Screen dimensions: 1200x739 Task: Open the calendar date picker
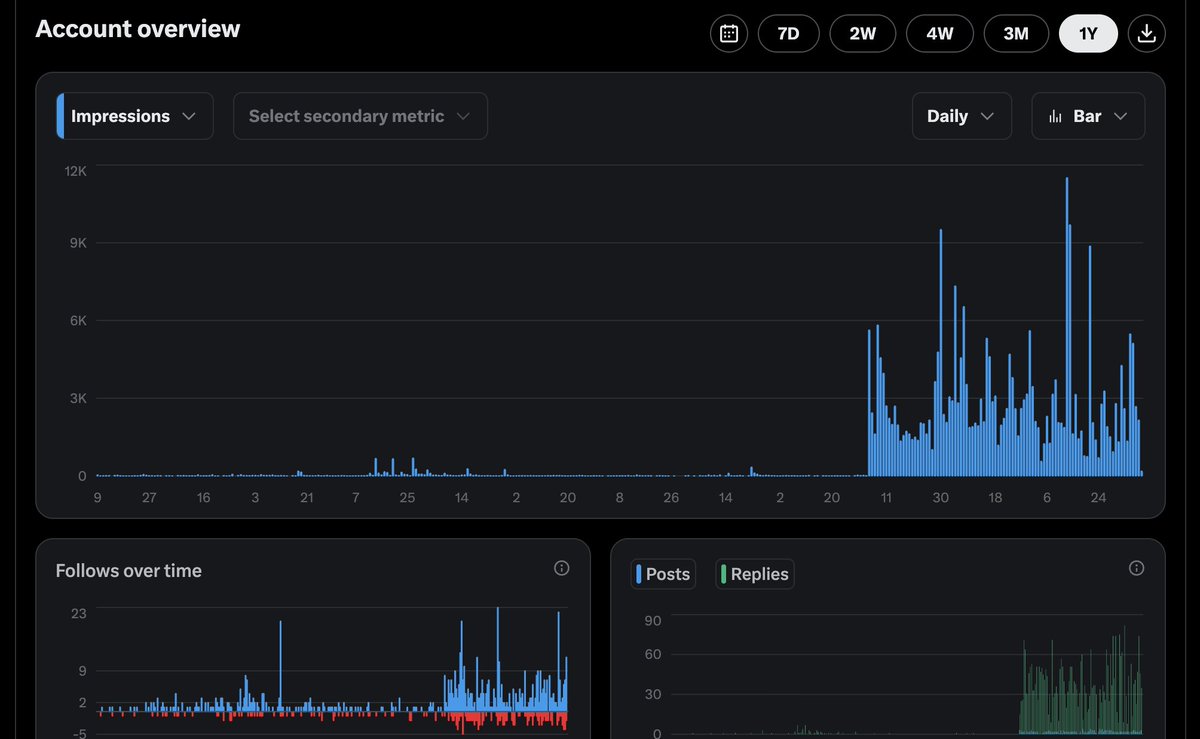tap(729, 33)
